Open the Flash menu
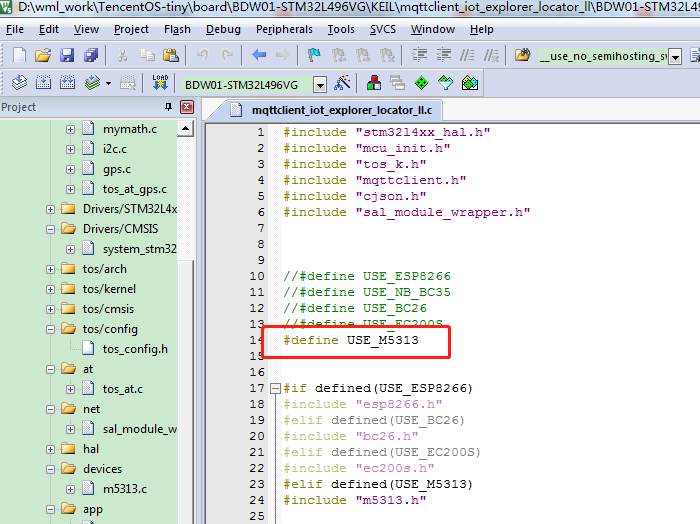The image size is (700, 524). 177,29
